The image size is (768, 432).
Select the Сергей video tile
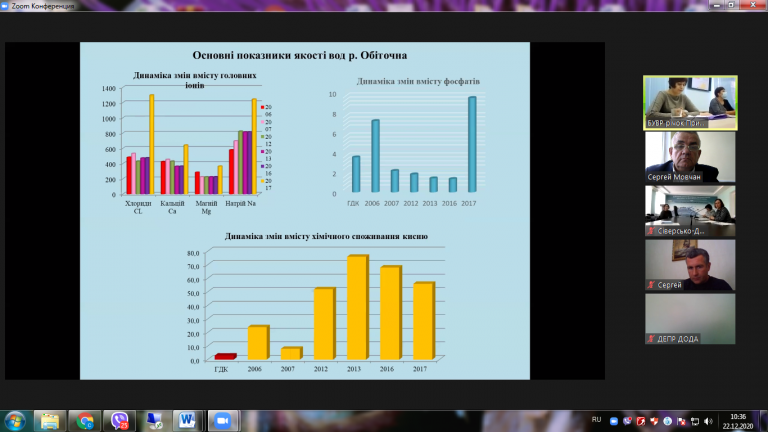pos(690,265)
